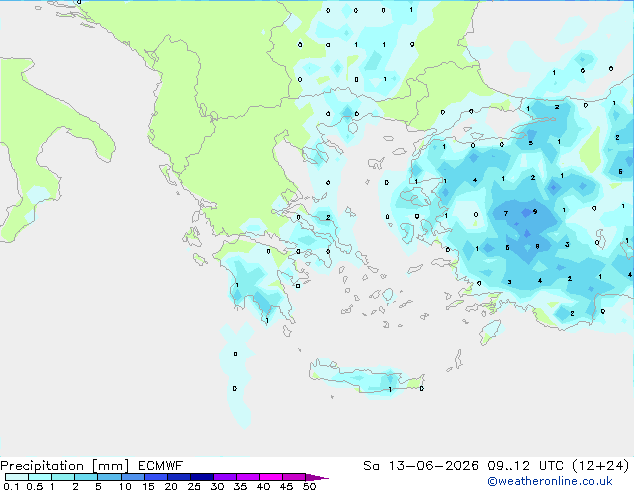Click the violet swatch between 30 and 35

(x=225, y=477)
